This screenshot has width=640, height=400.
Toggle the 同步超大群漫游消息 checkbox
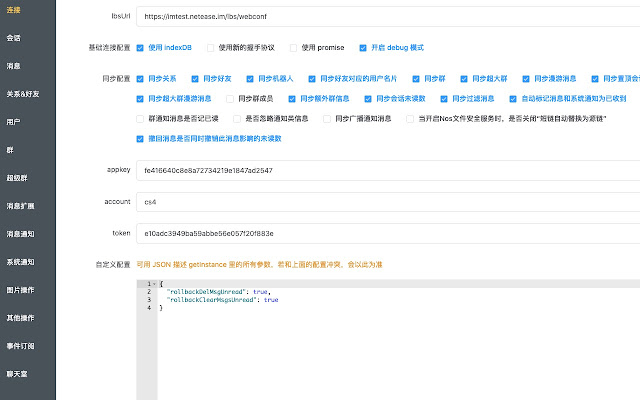coord(140,99)
